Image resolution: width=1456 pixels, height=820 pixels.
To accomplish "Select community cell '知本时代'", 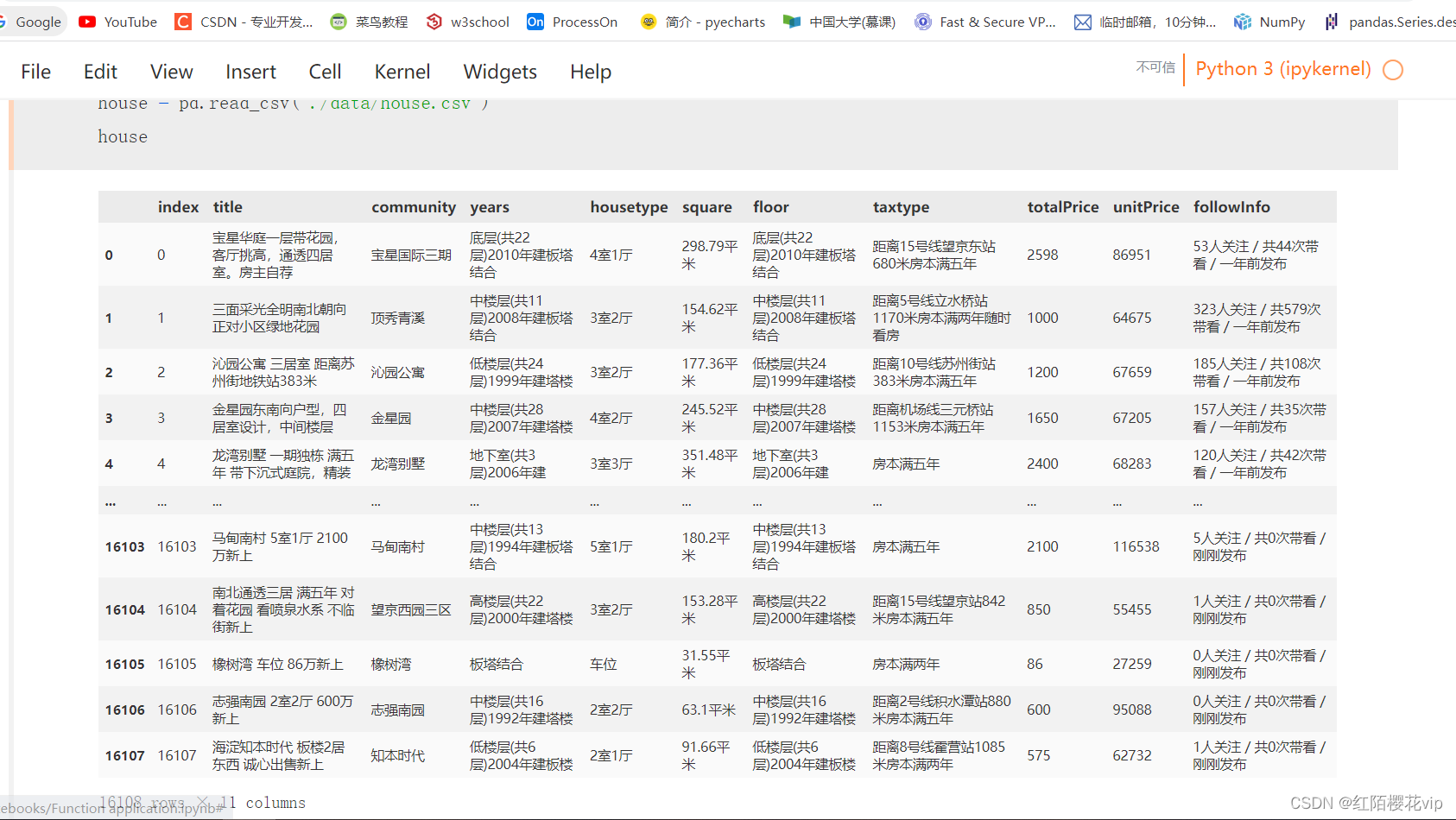I will 398,755.
